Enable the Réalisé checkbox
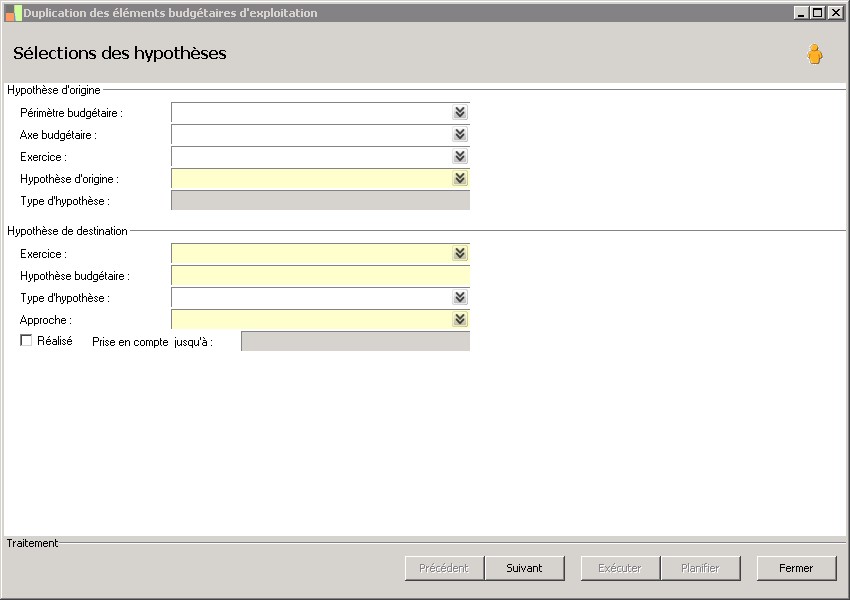Screen dimensions: 850x600 tap(26, 341)
